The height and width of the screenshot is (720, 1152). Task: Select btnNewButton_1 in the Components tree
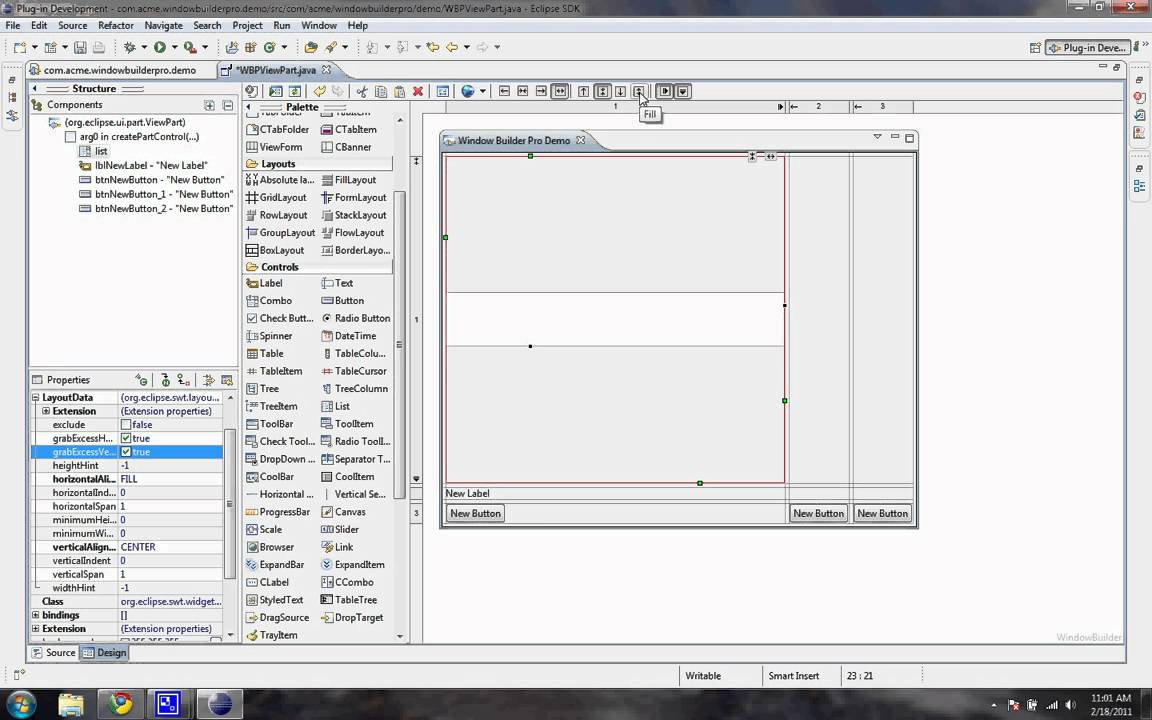point(156,194)
